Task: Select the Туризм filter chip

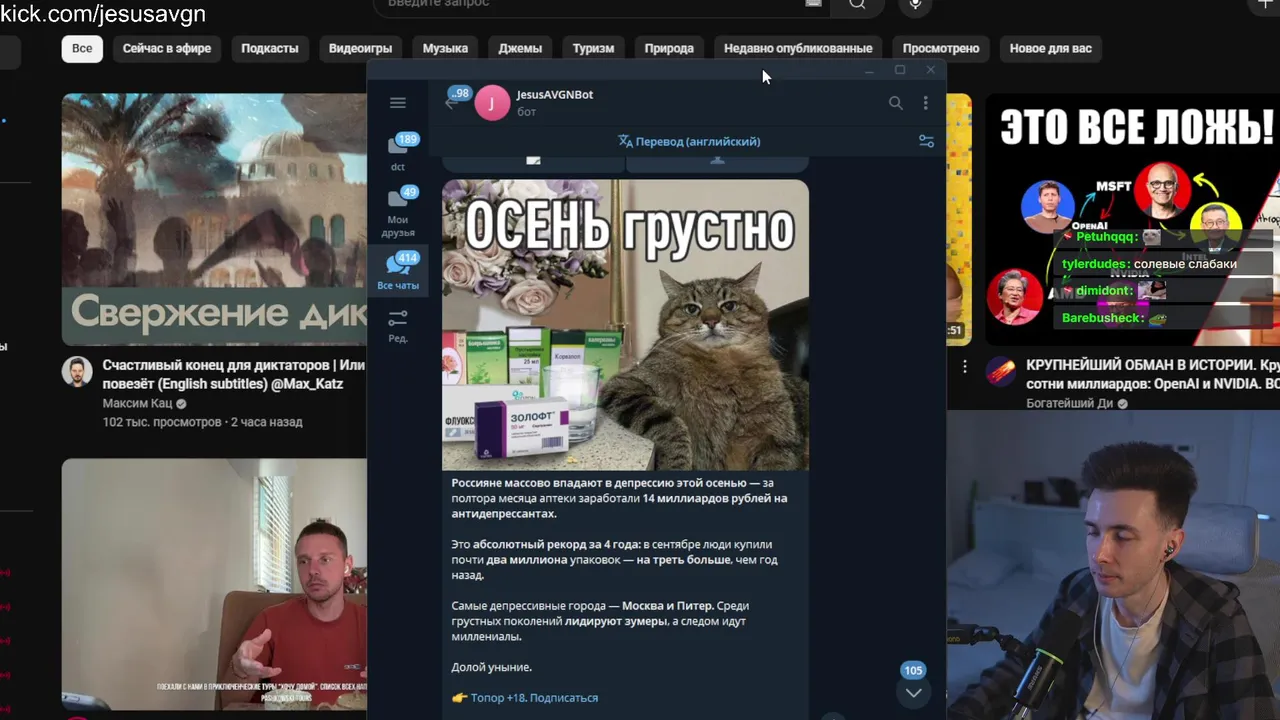Action: [x=593, y=48]
